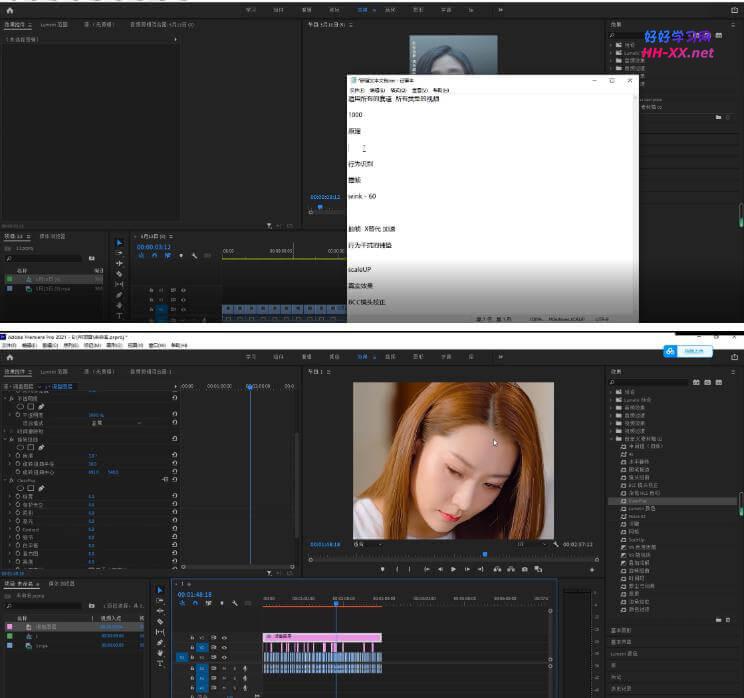744x698 pixels.
Task: Step forward one frame in main Program monitor
Action: (467, 569)
